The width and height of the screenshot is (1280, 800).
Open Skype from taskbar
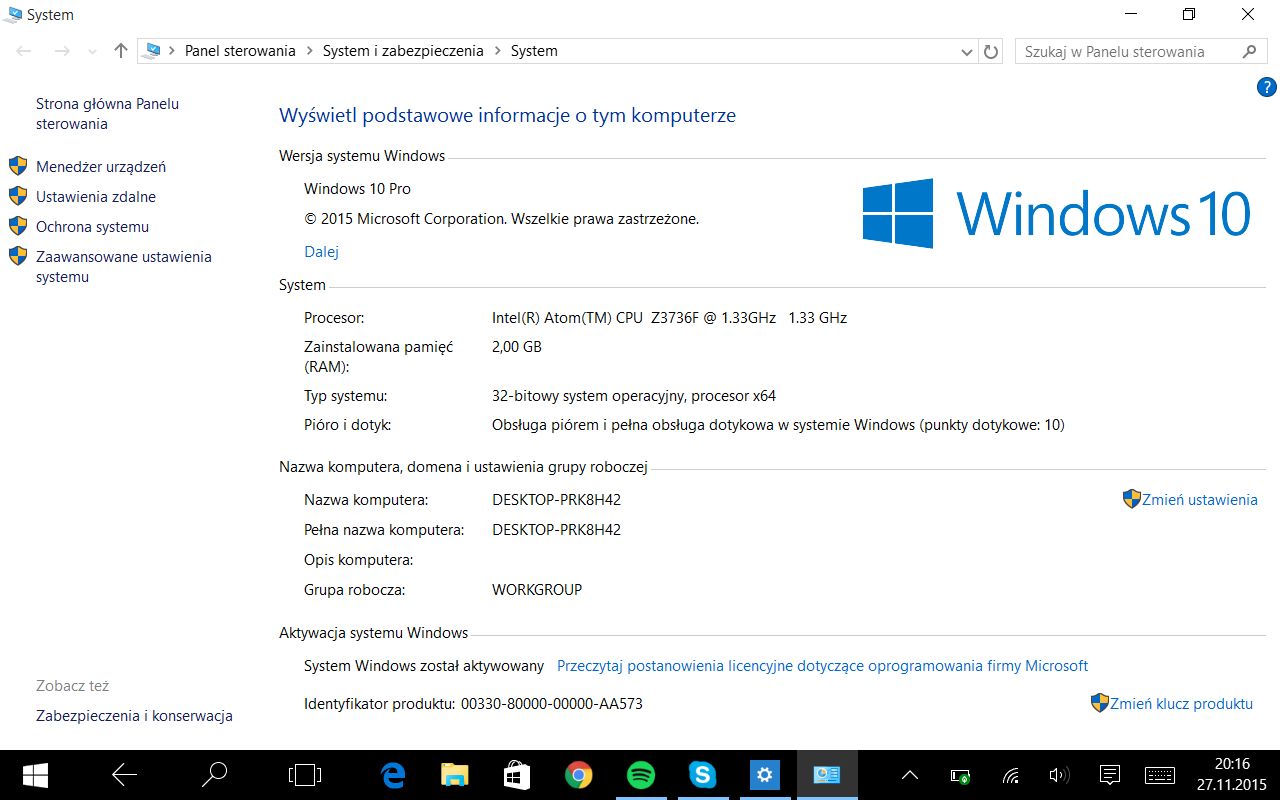click(x=702, y=775)
